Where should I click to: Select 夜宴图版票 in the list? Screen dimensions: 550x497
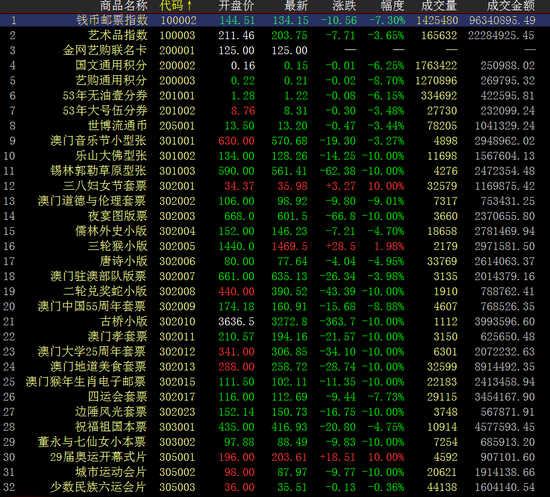coord(118,216)
